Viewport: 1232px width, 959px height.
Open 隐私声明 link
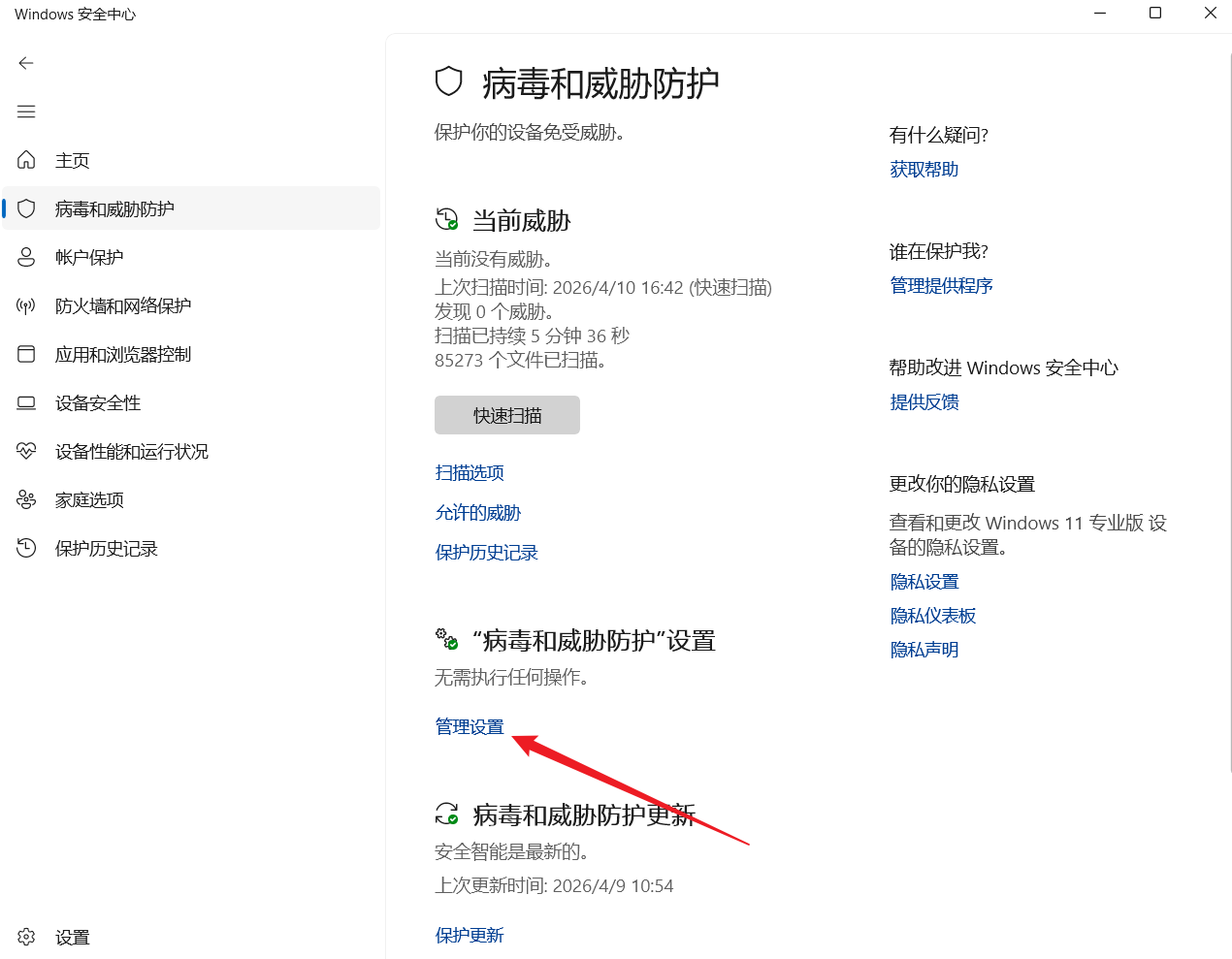924,649
